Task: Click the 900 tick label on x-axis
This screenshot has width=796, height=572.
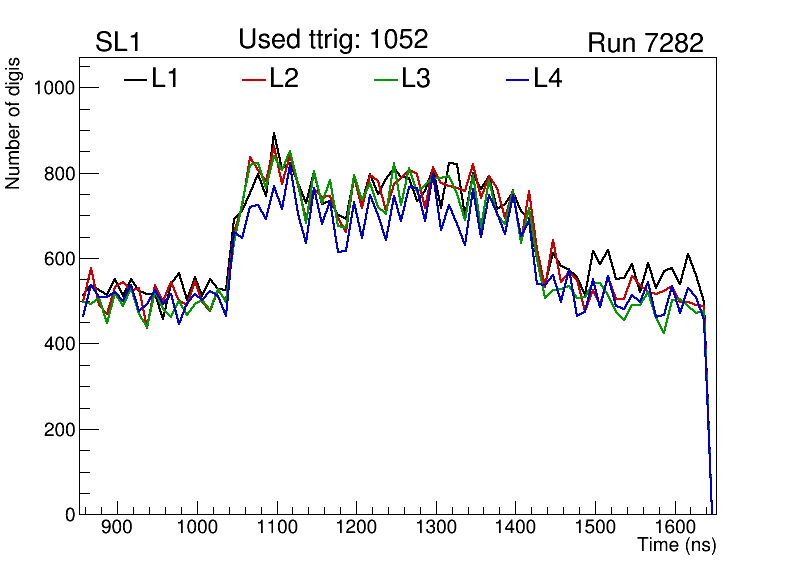Action: click(x=117, y=528)
